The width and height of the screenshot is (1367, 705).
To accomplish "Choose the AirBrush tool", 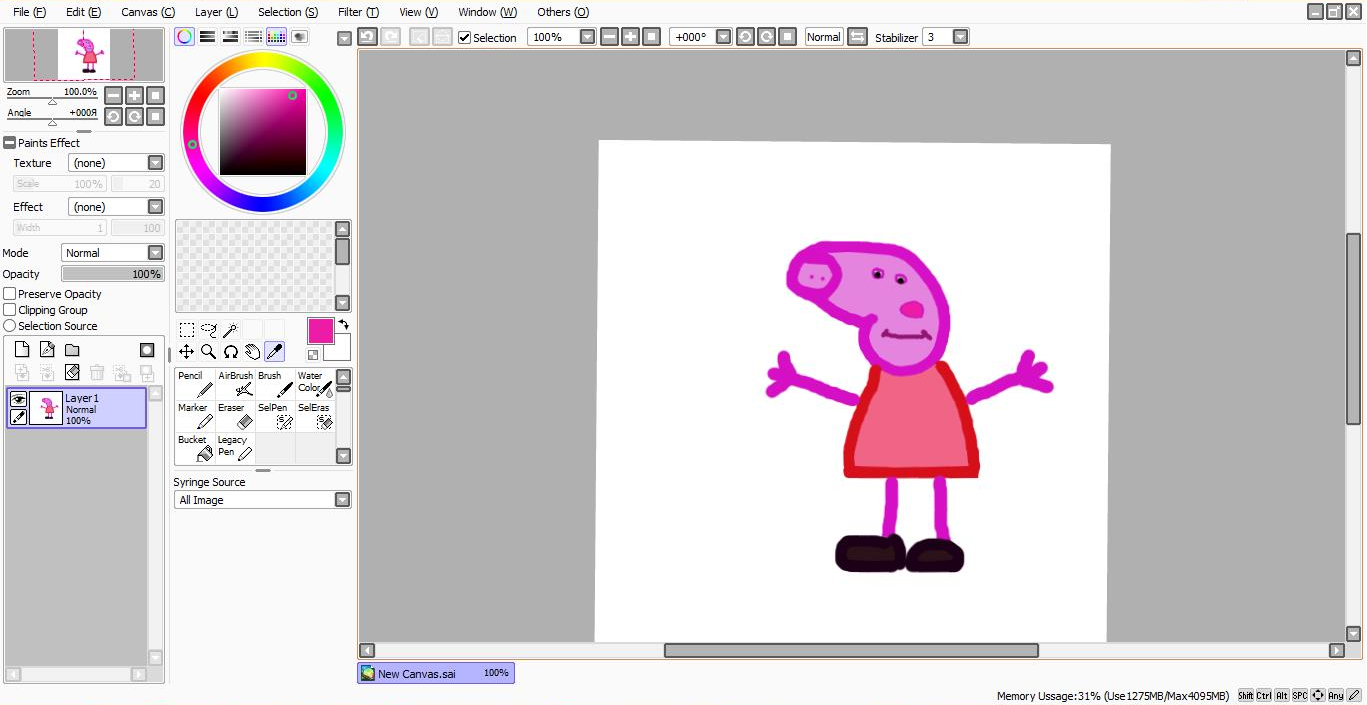I will click(235, 385).
